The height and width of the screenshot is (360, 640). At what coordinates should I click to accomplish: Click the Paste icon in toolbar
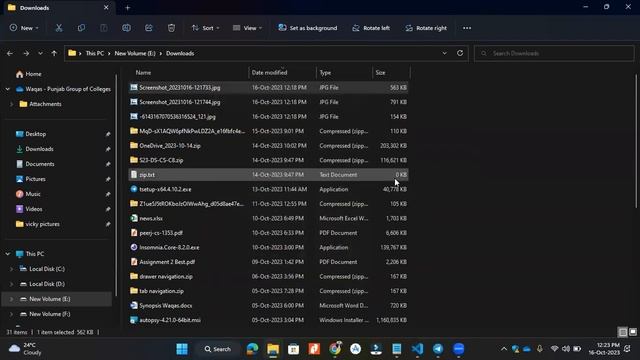click(104, 28)
